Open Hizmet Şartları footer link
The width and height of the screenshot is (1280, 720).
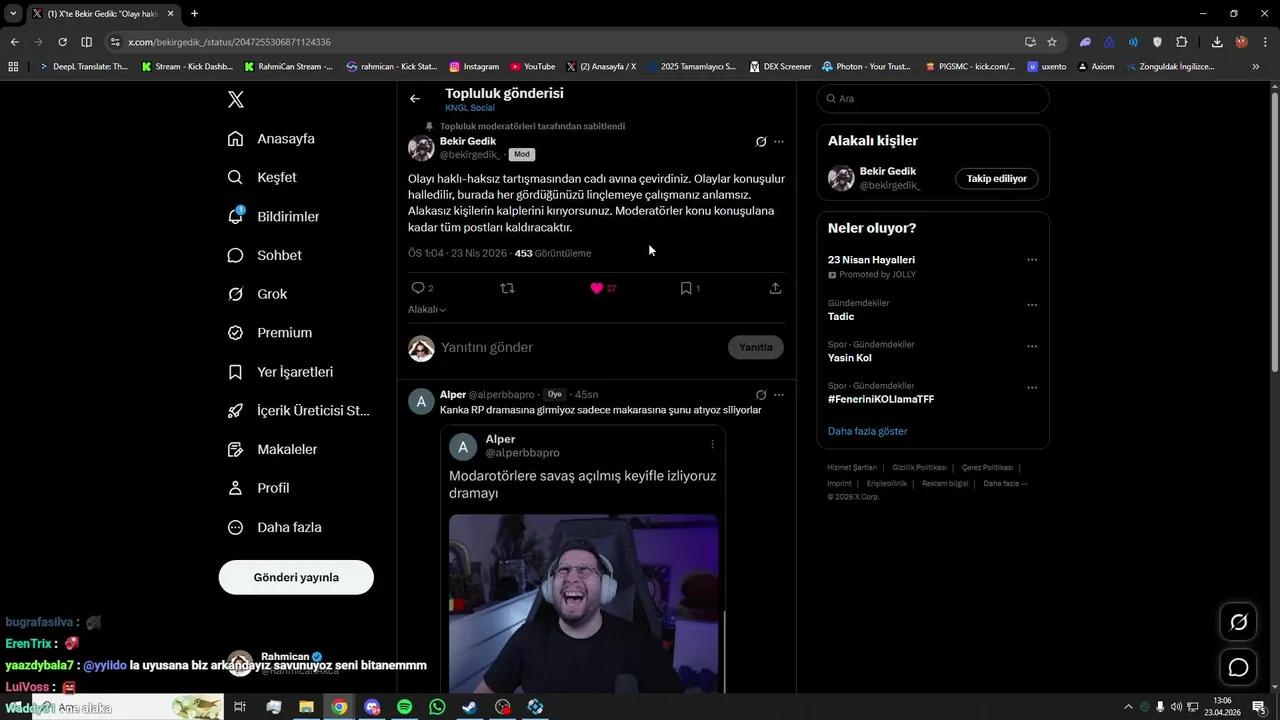pos(852,467)
